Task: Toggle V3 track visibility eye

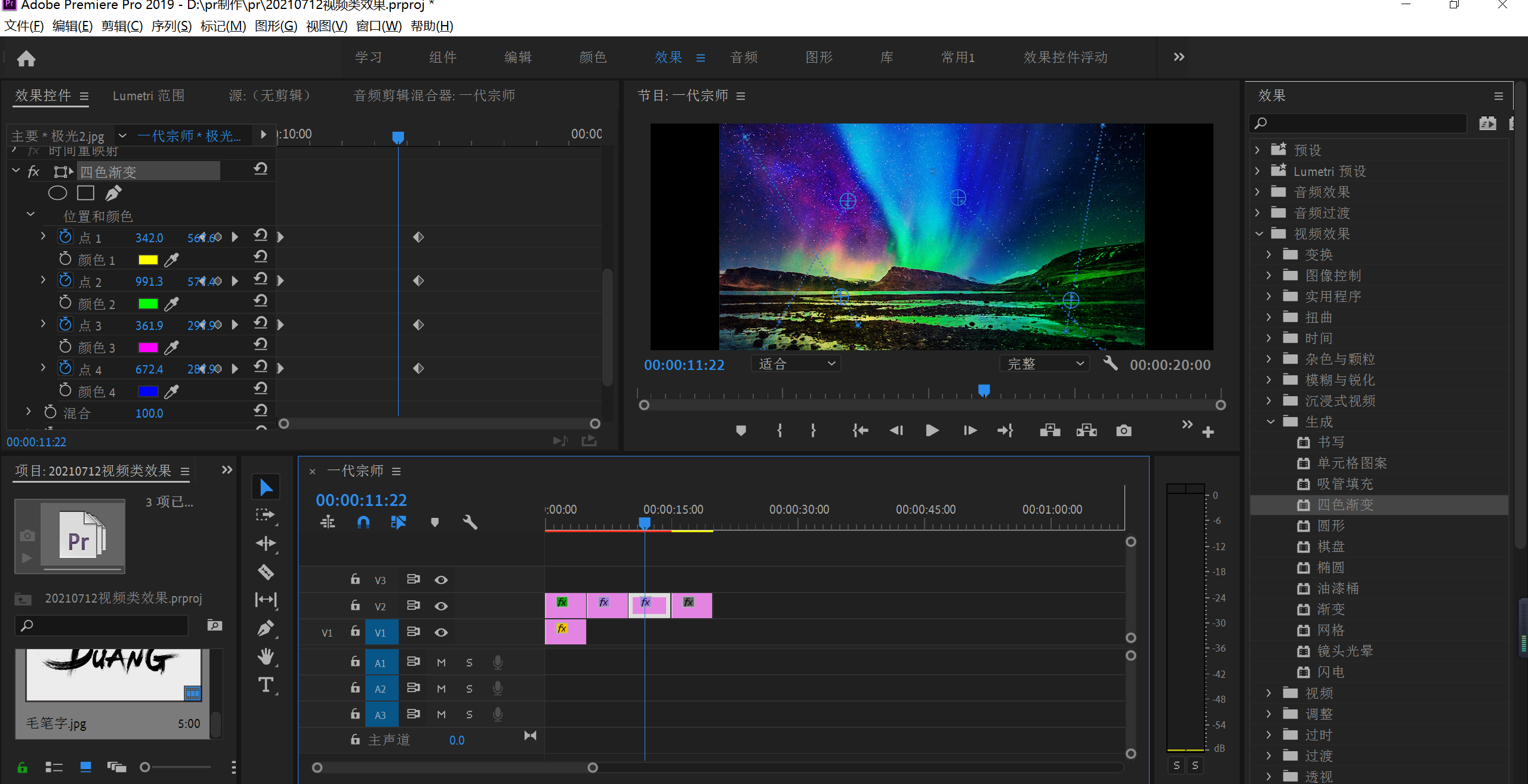Action: coord(441,580)
